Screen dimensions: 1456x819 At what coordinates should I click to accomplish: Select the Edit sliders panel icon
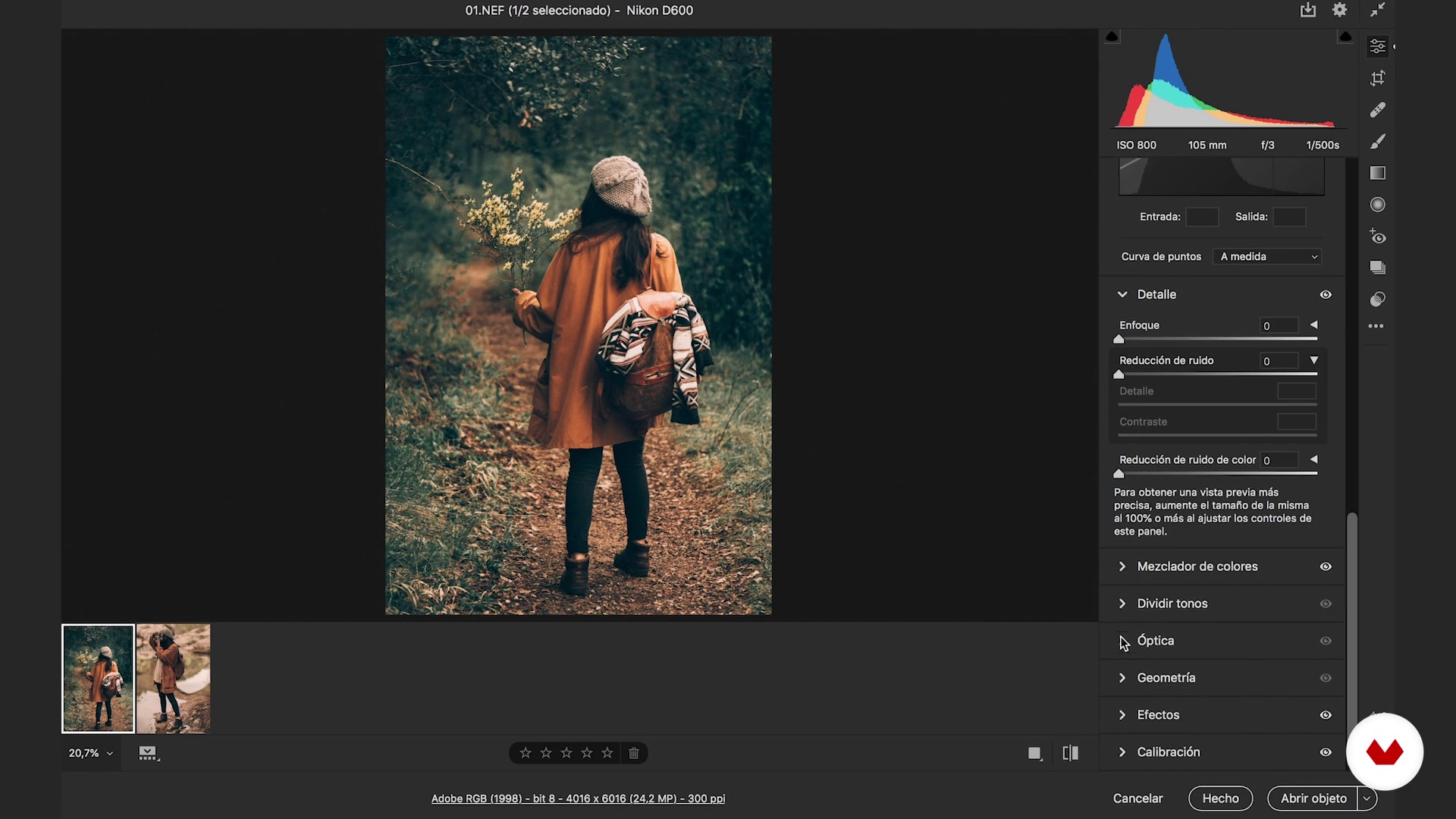[x=1377, y=46]
